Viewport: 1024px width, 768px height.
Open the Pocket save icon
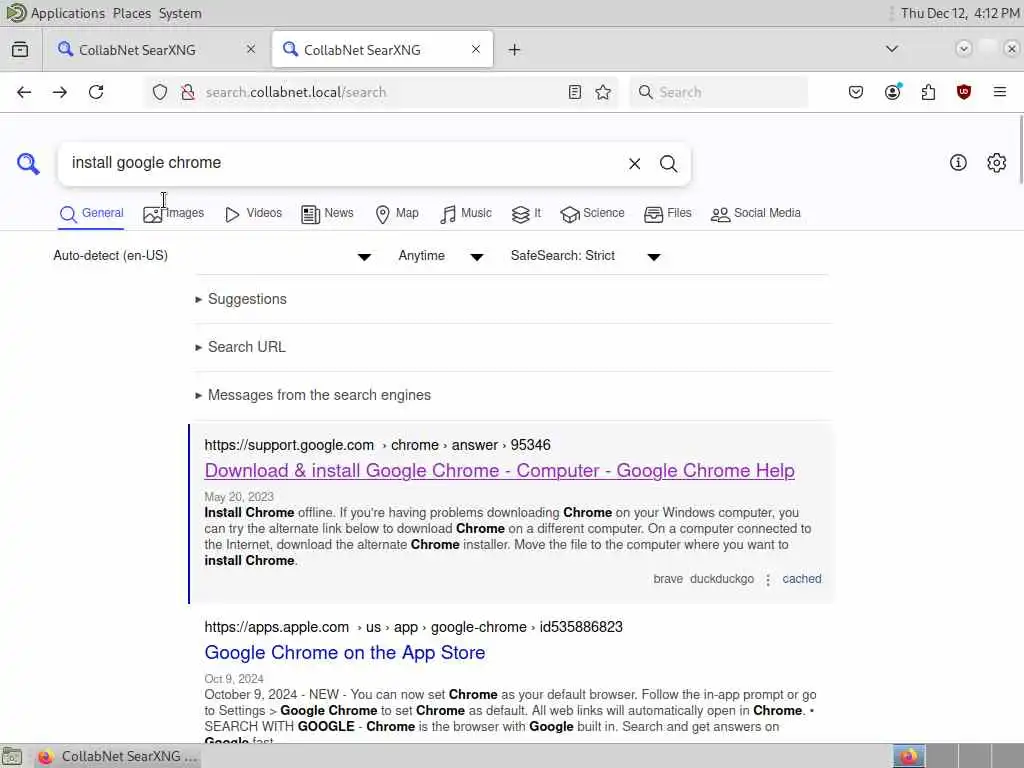pyautogui.click(x=856, y=92)
